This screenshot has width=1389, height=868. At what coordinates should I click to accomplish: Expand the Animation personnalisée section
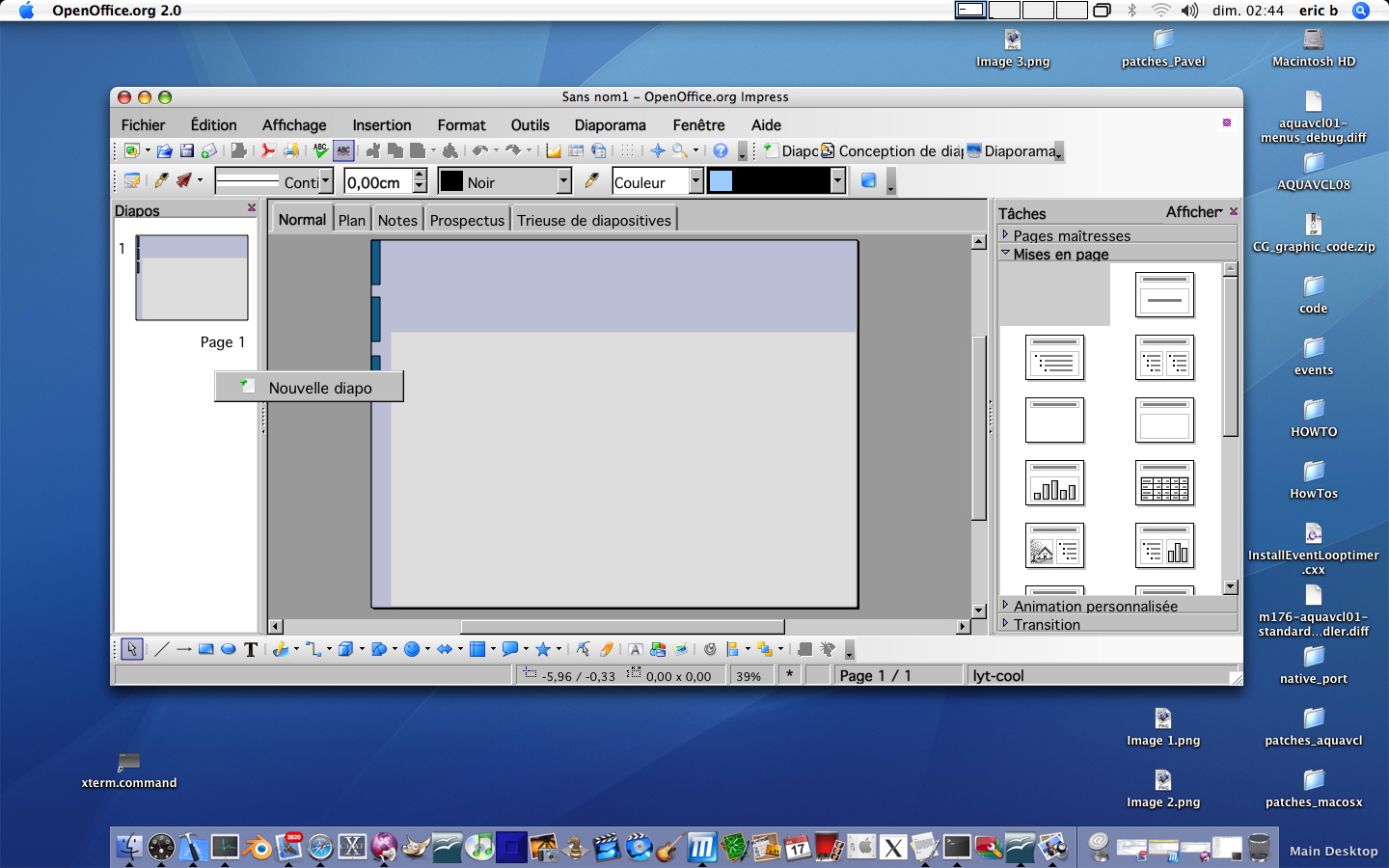coord(1118,606)
